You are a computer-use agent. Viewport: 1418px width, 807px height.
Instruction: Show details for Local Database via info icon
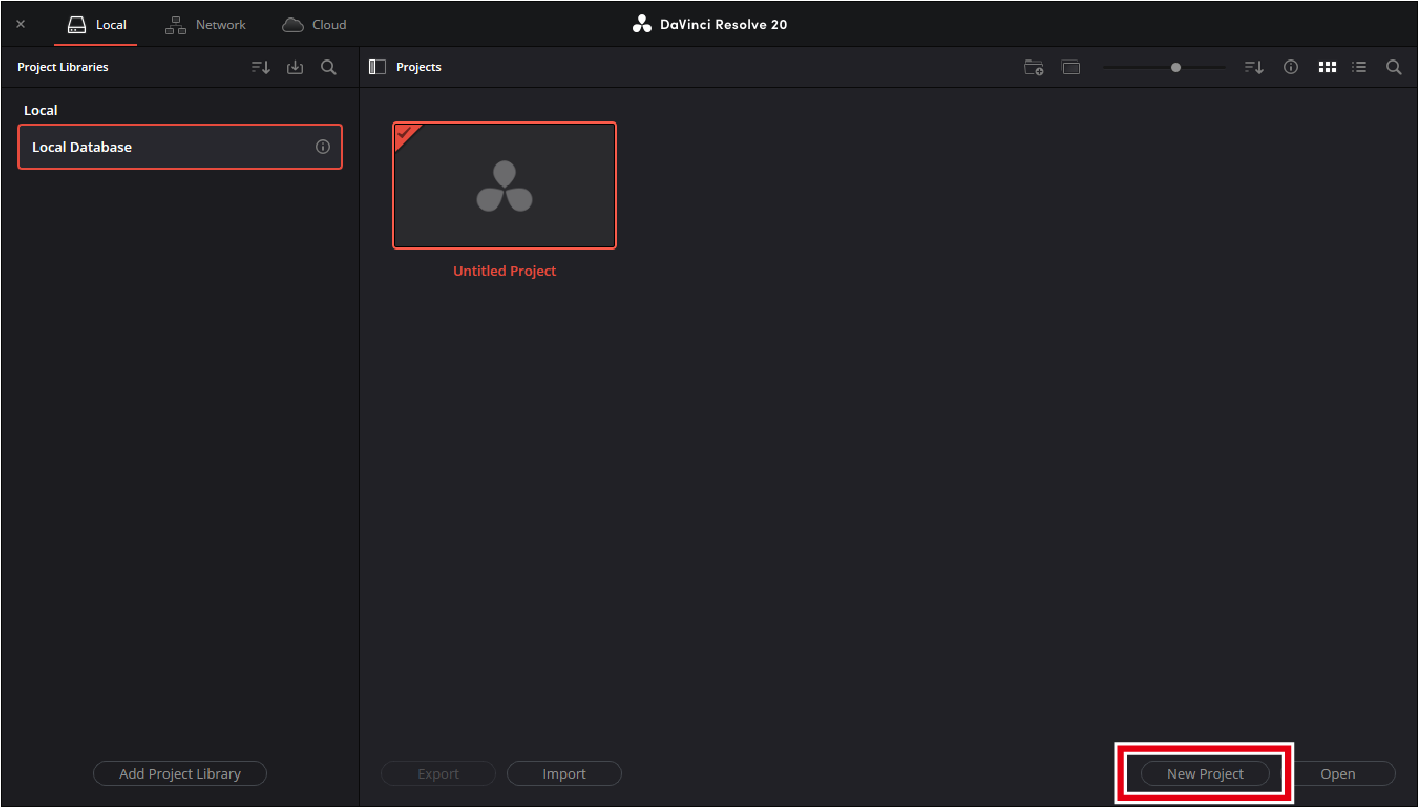322,147
